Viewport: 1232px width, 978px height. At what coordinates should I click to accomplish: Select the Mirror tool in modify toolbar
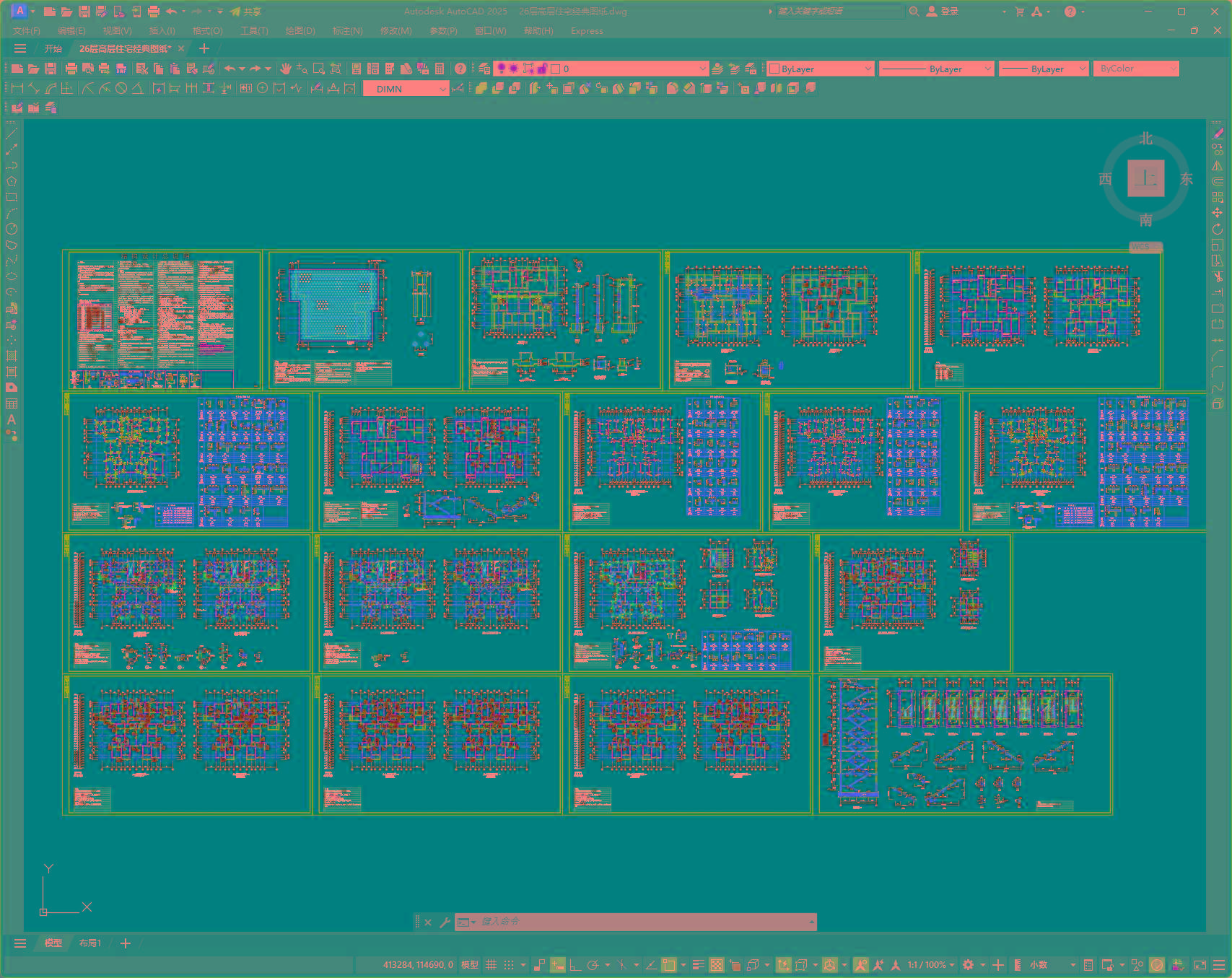tap(1218, 165)
